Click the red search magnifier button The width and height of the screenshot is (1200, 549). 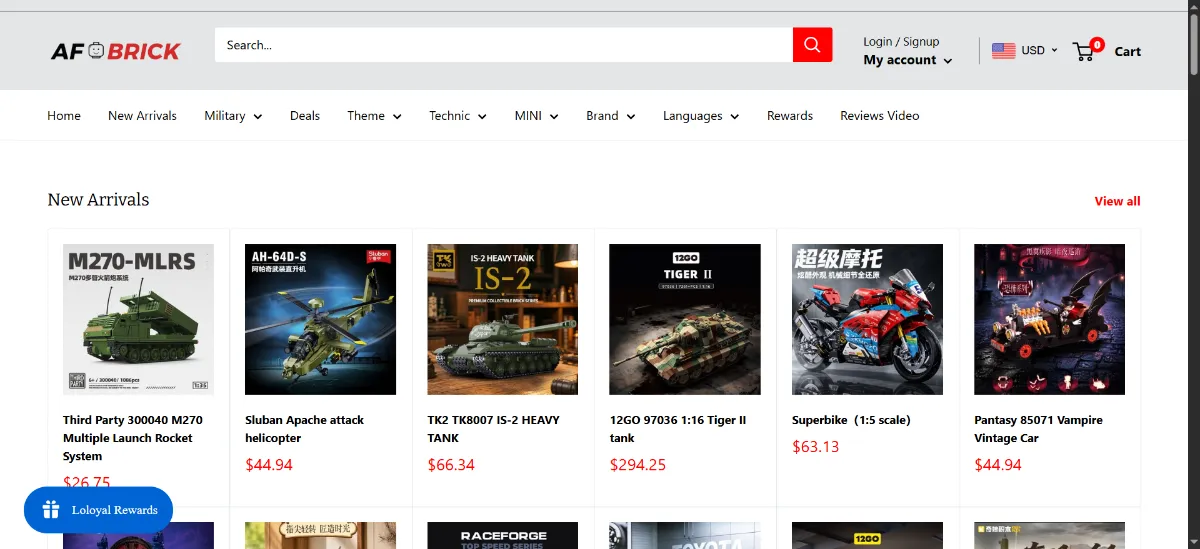point(812,45)
